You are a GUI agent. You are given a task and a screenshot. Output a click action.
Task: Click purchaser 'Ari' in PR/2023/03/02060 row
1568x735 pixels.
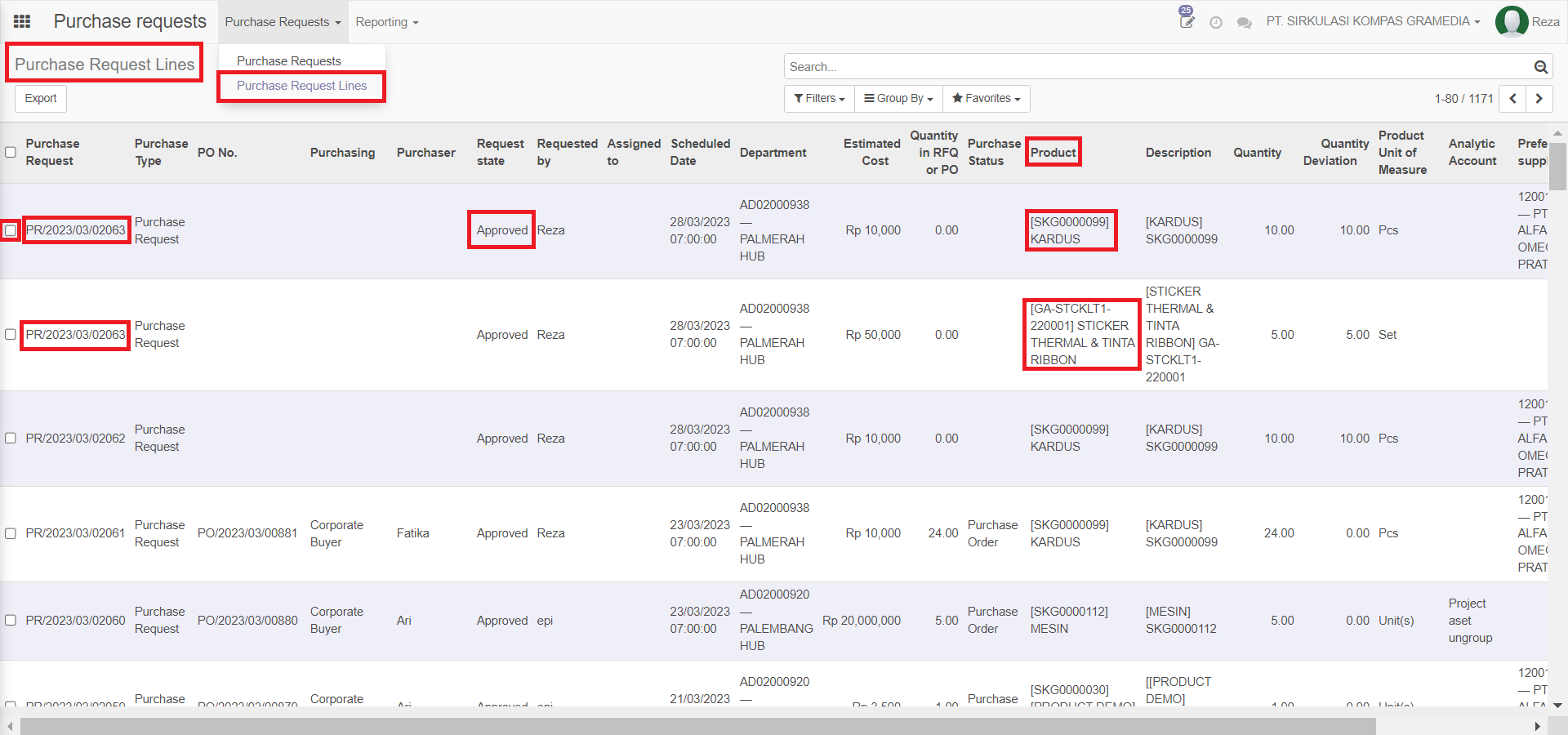coord(404,620)
